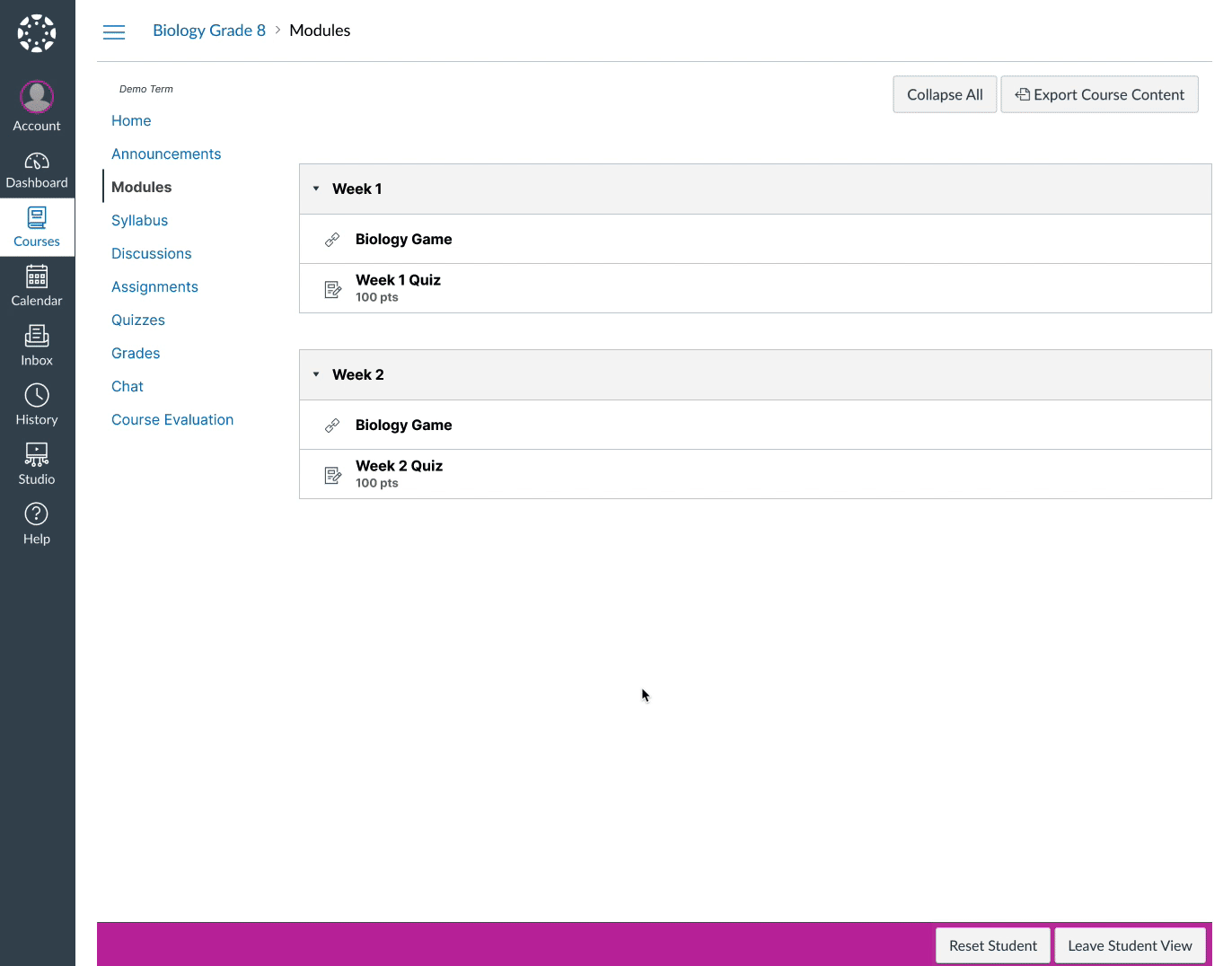Select Modules in course menu
1232x966 pixels.
(x=141, y=187)
